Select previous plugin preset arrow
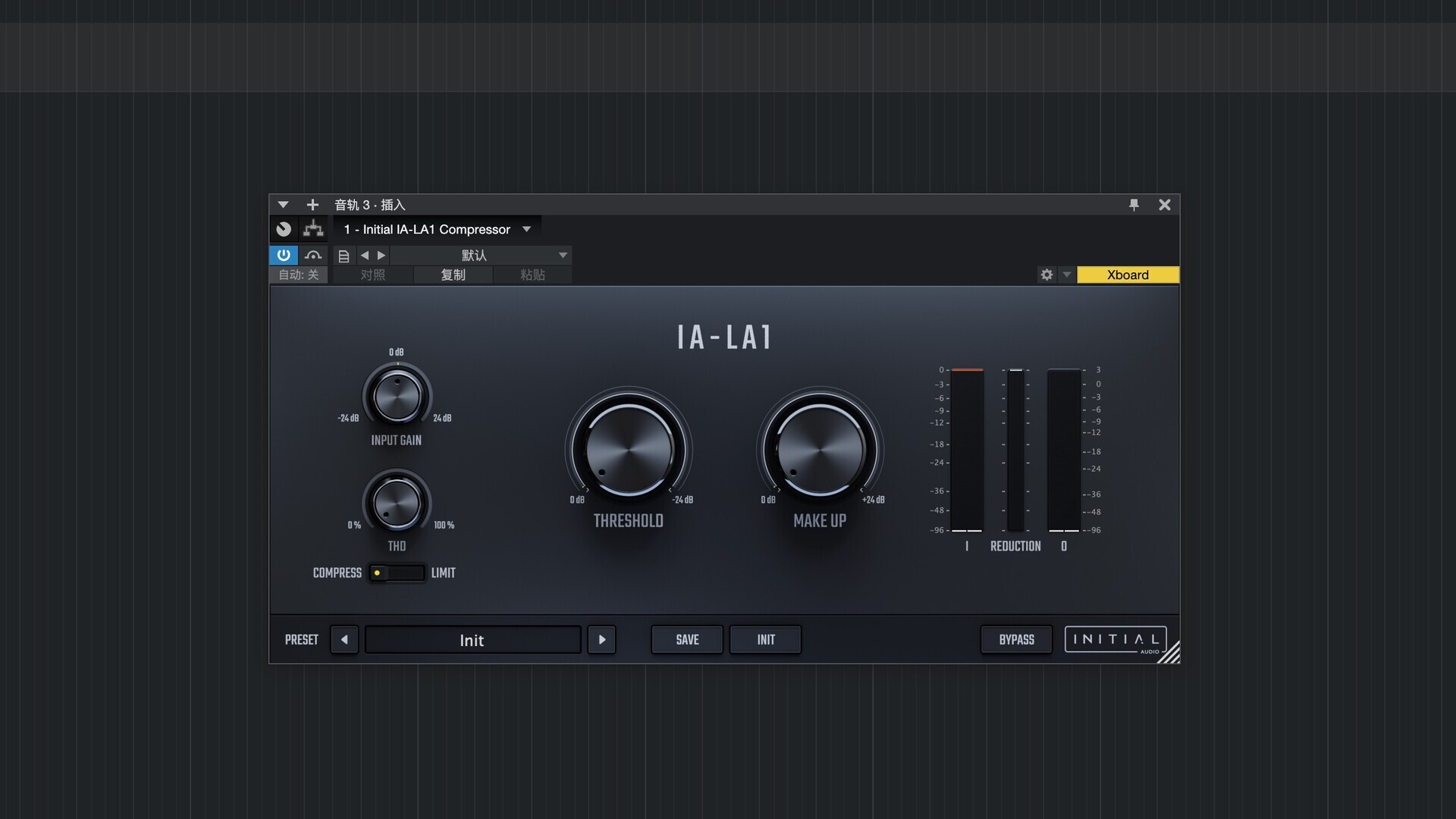Screen dimensions: 1456x819 coord(344,639)
